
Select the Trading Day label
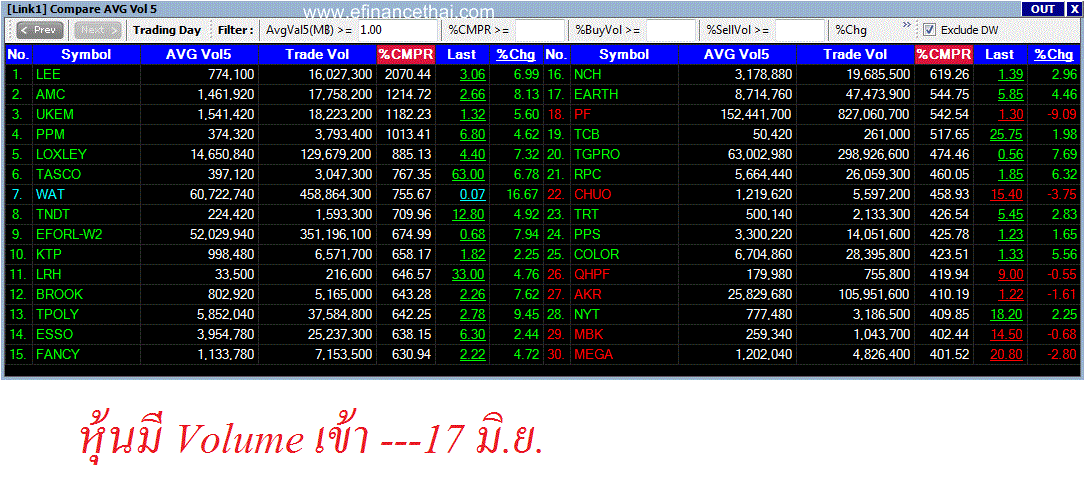(167, 30)
